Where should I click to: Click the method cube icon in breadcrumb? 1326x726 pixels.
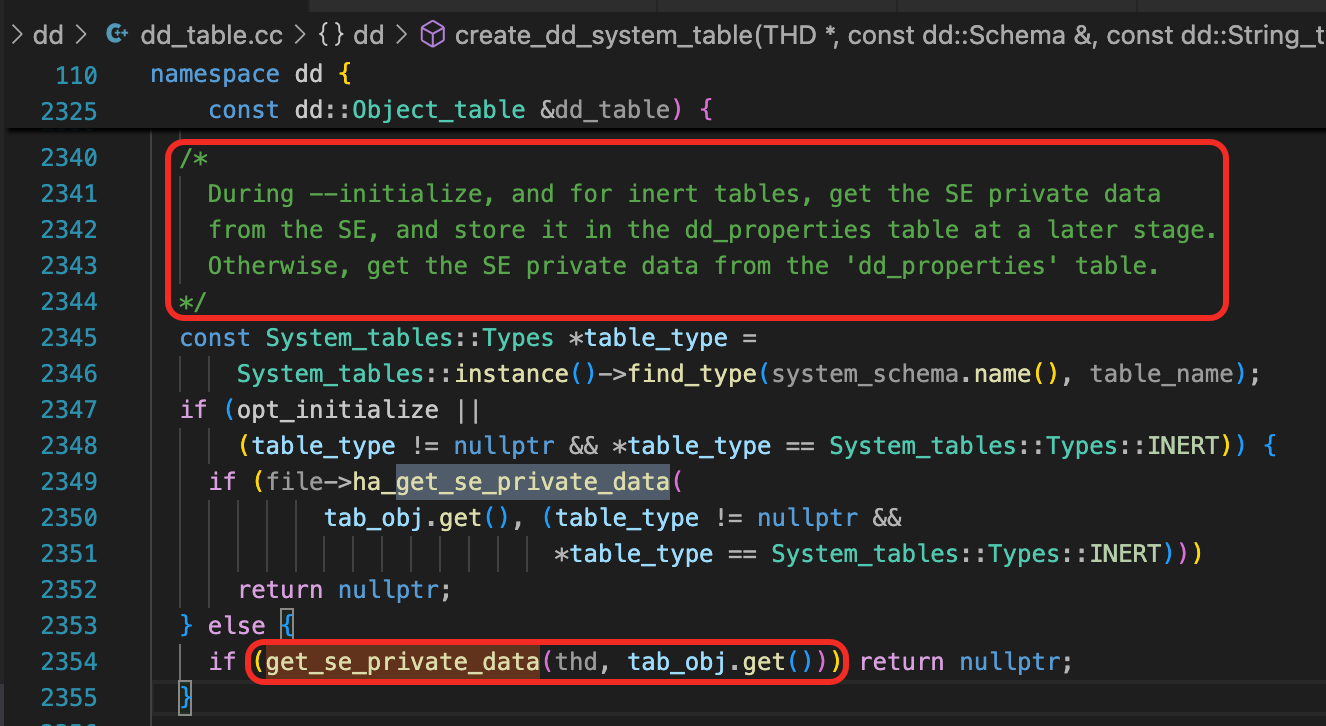(432, 36)
